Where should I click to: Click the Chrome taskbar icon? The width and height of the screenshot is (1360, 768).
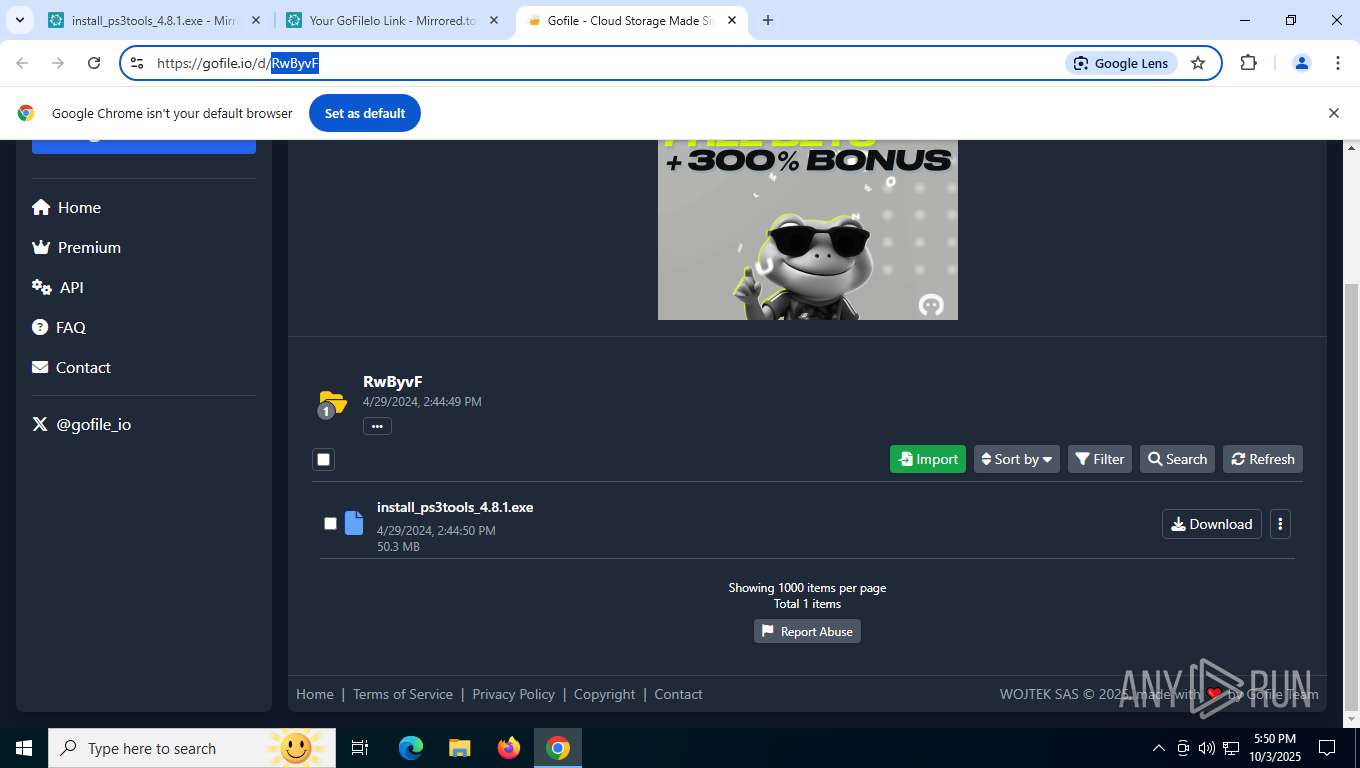tap(558, 748)
